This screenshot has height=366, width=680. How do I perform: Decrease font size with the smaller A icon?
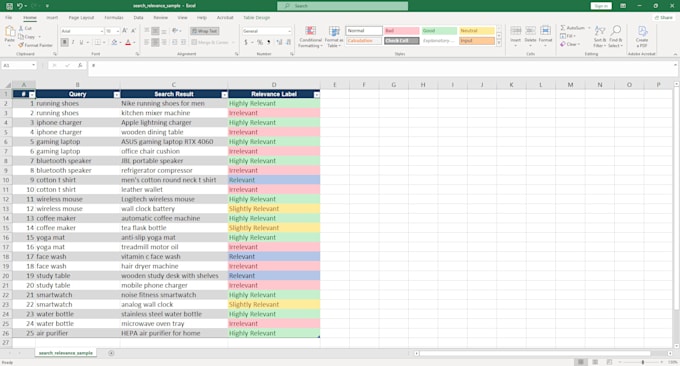(133, 31)
